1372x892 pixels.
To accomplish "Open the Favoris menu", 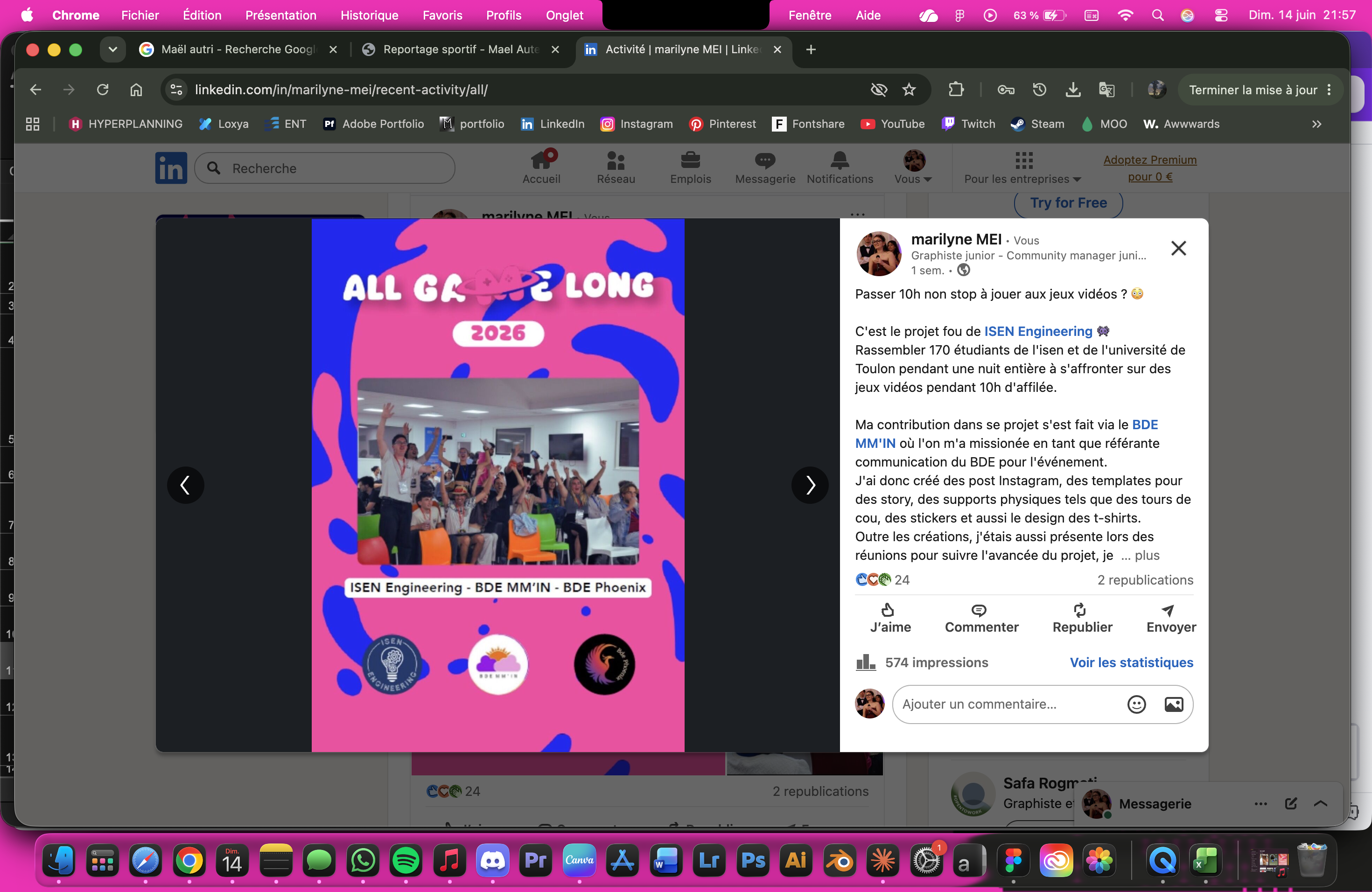I will click(x=442, y=15).
